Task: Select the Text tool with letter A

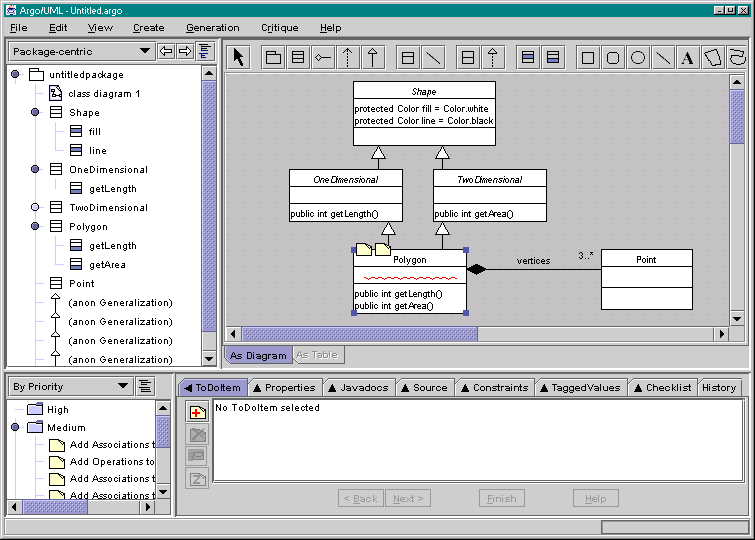Action: [x=687, y=58]
